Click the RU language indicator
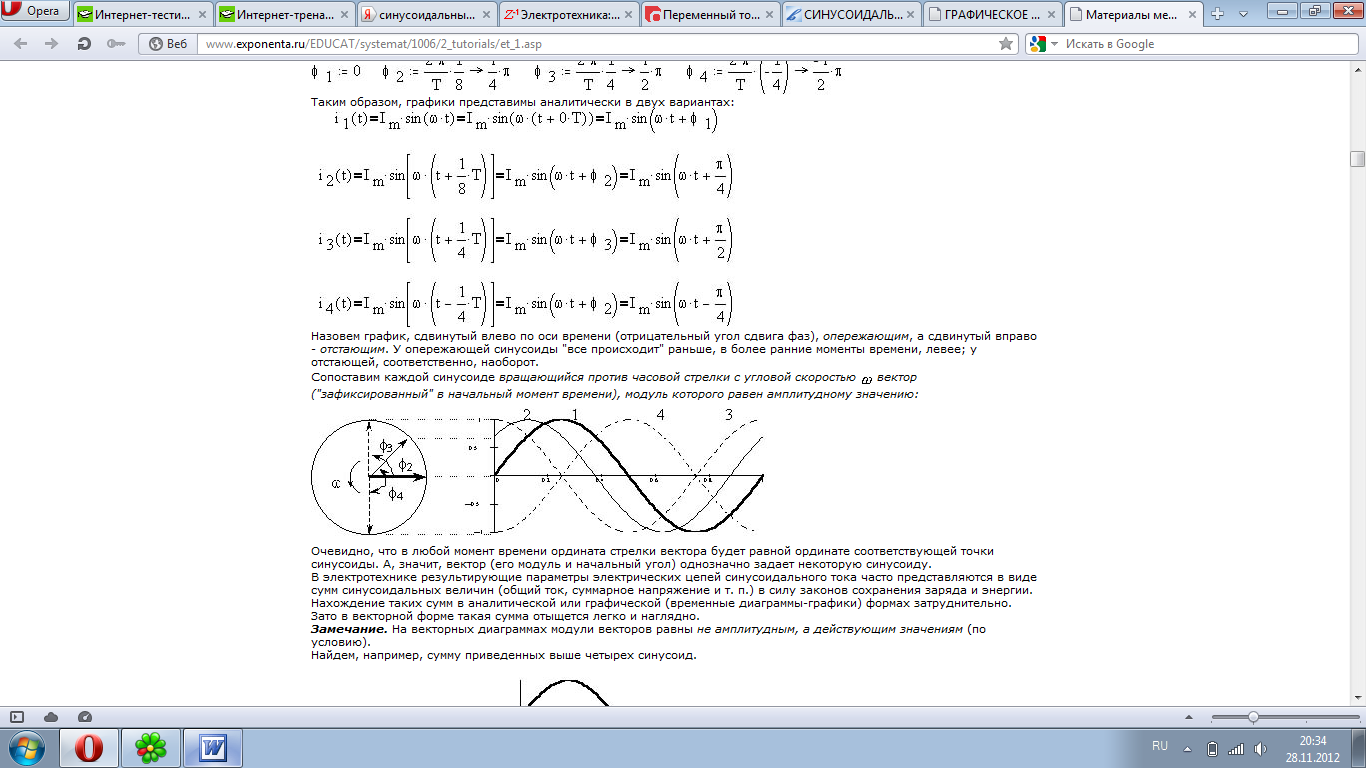The width and height of the screenshot is (1366, 768). click(1160, 747)
